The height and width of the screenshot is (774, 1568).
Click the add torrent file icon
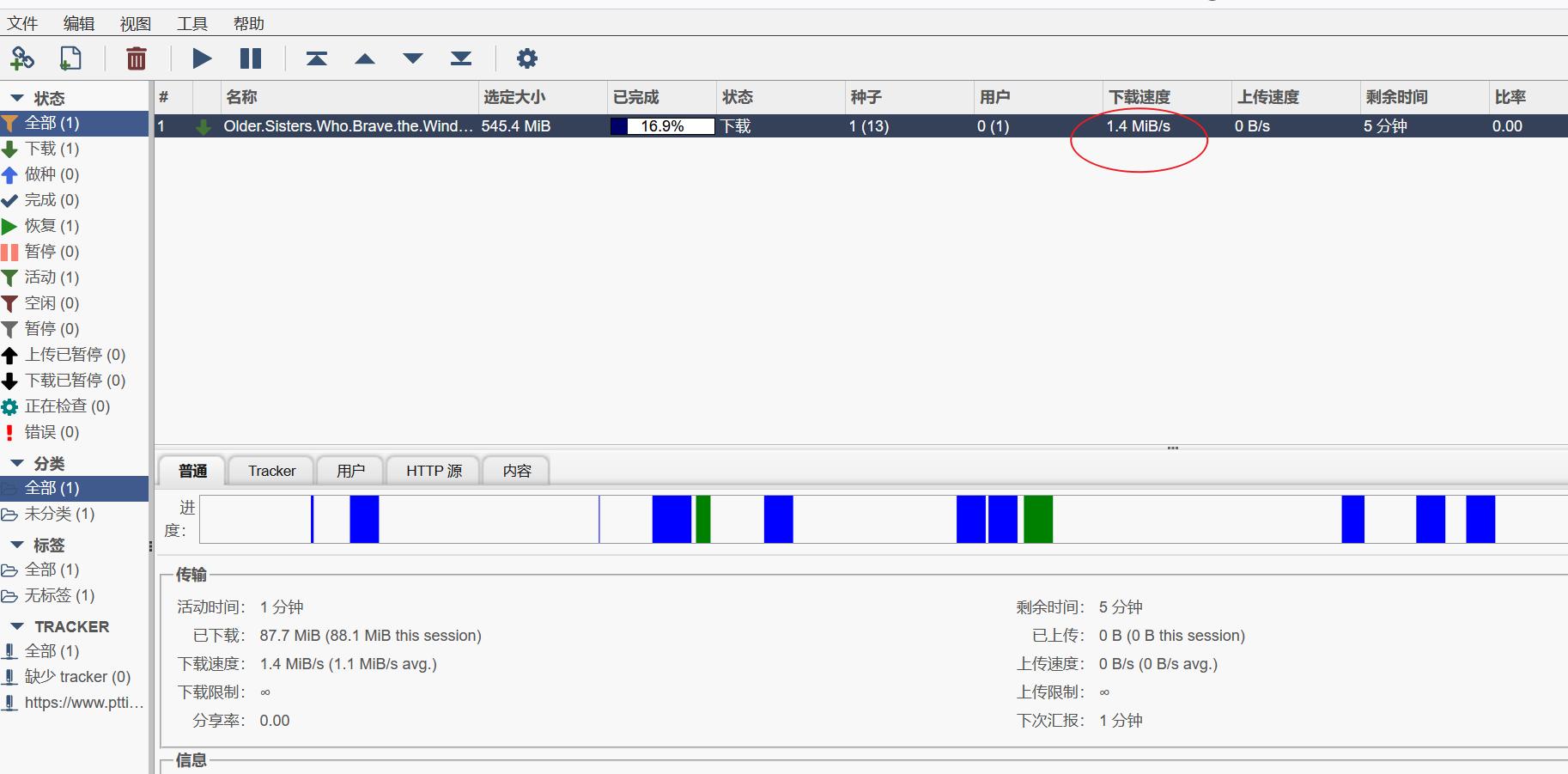(71, 58)
